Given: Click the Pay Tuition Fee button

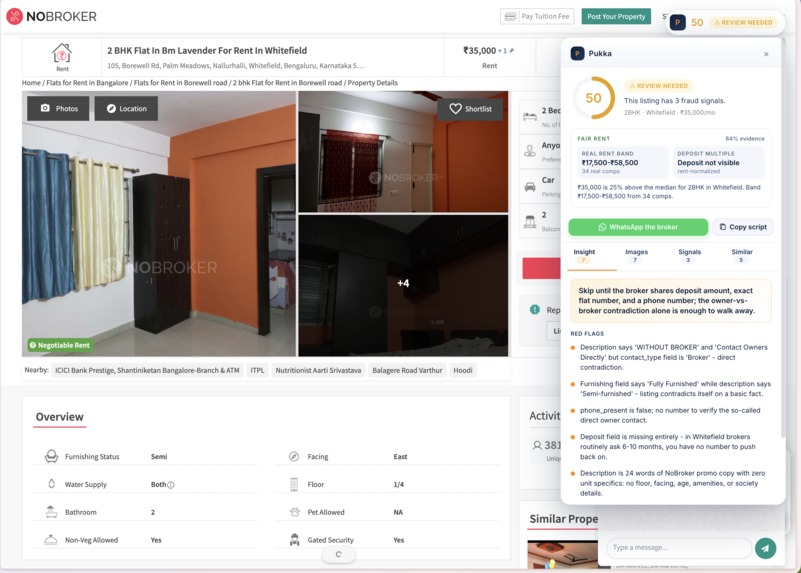Looking at the screenshot, I should 537,16.
